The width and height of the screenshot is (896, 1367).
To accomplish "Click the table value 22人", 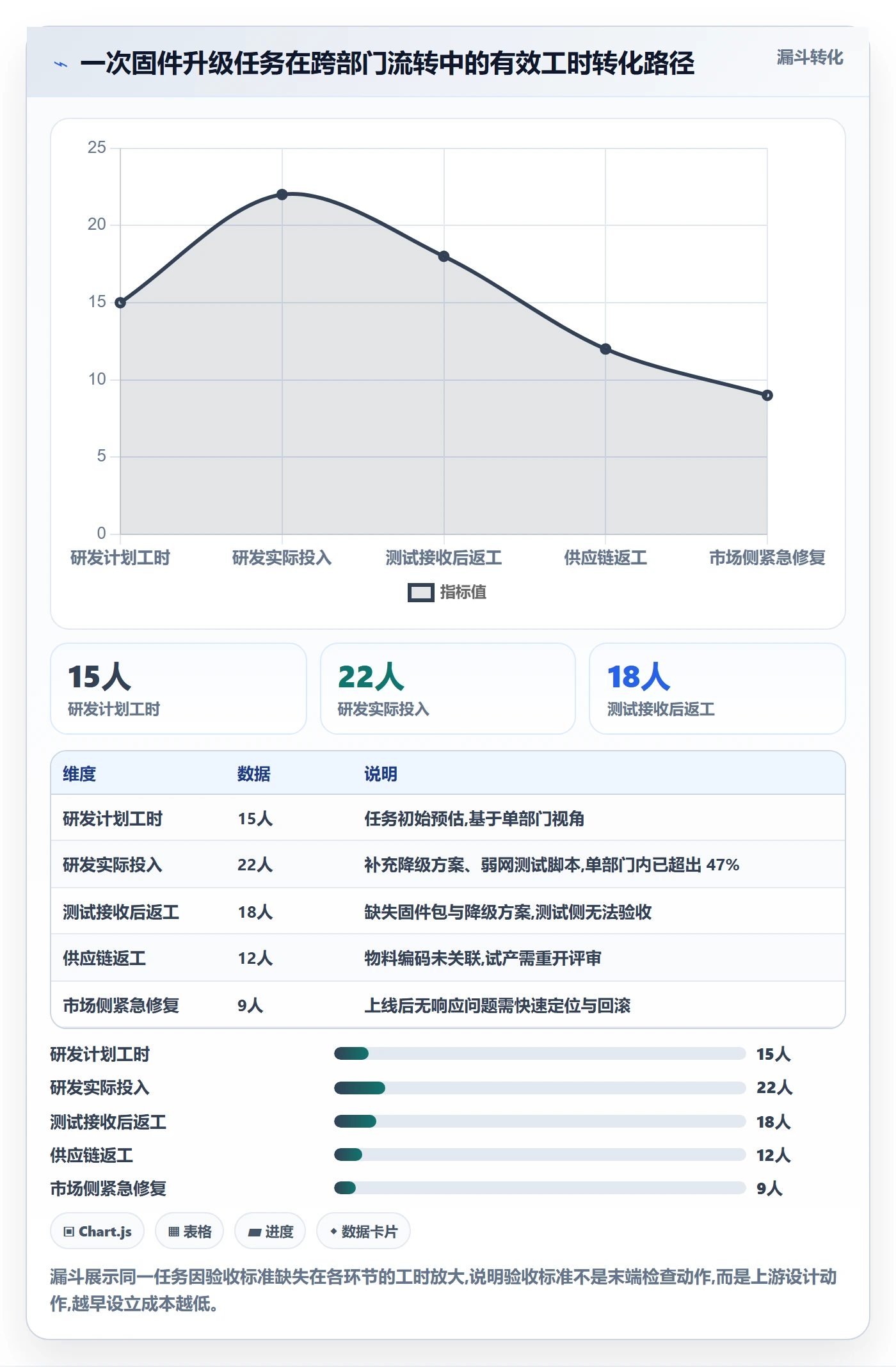I will pos(255,865).
